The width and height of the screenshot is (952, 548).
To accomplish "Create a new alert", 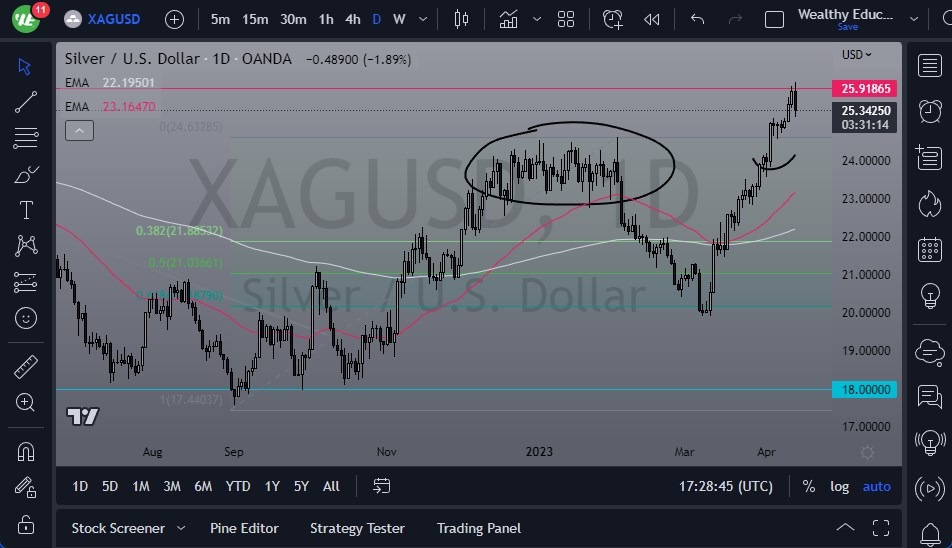I will pos(612,19).
